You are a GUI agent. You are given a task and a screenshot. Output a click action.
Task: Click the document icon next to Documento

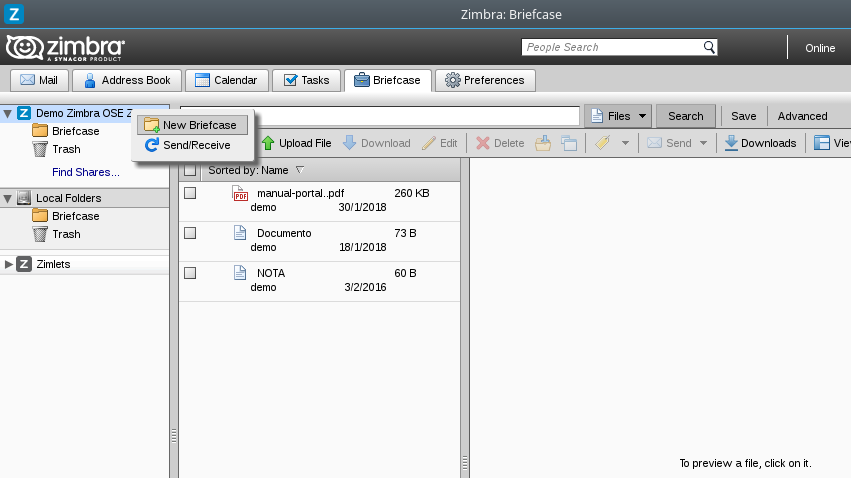tap(240, 233)
